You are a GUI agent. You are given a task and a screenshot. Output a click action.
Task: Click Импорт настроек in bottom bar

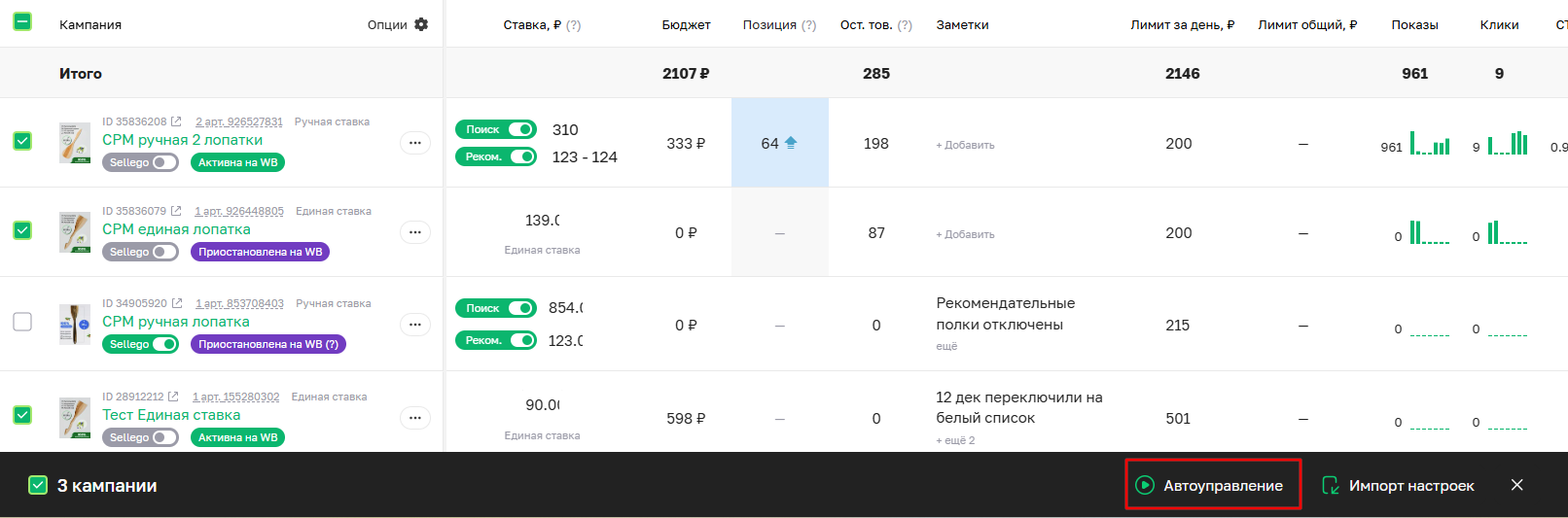coord(1399,485)
